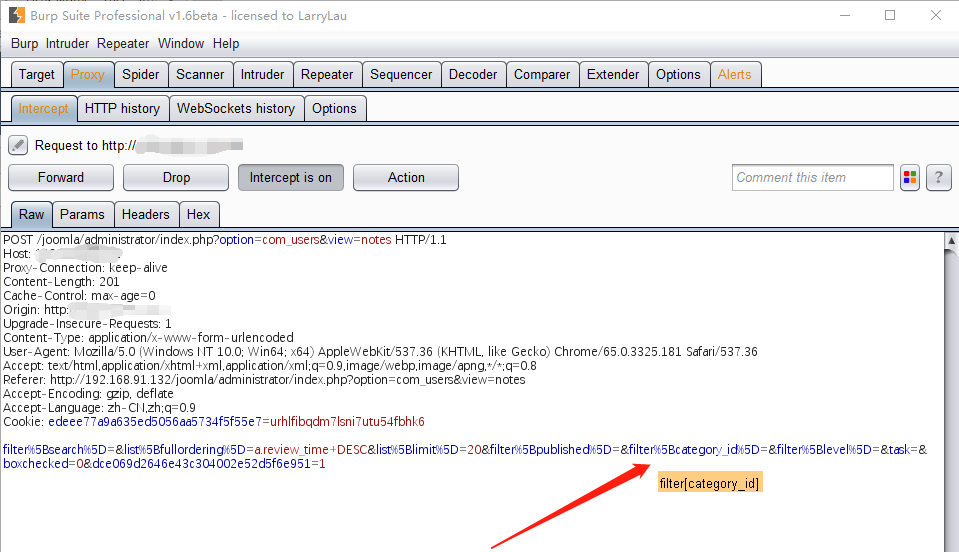Image resolution: width=959 pixels, height=552 pixels.
Task: Switch to the Headers view tab
Action: pos(146,215)
